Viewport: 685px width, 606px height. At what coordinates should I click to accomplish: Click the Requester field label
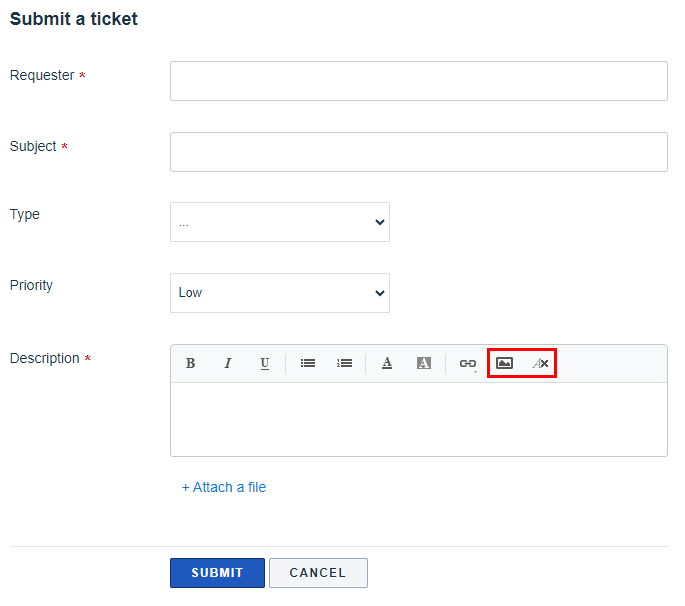coord(42,75)
